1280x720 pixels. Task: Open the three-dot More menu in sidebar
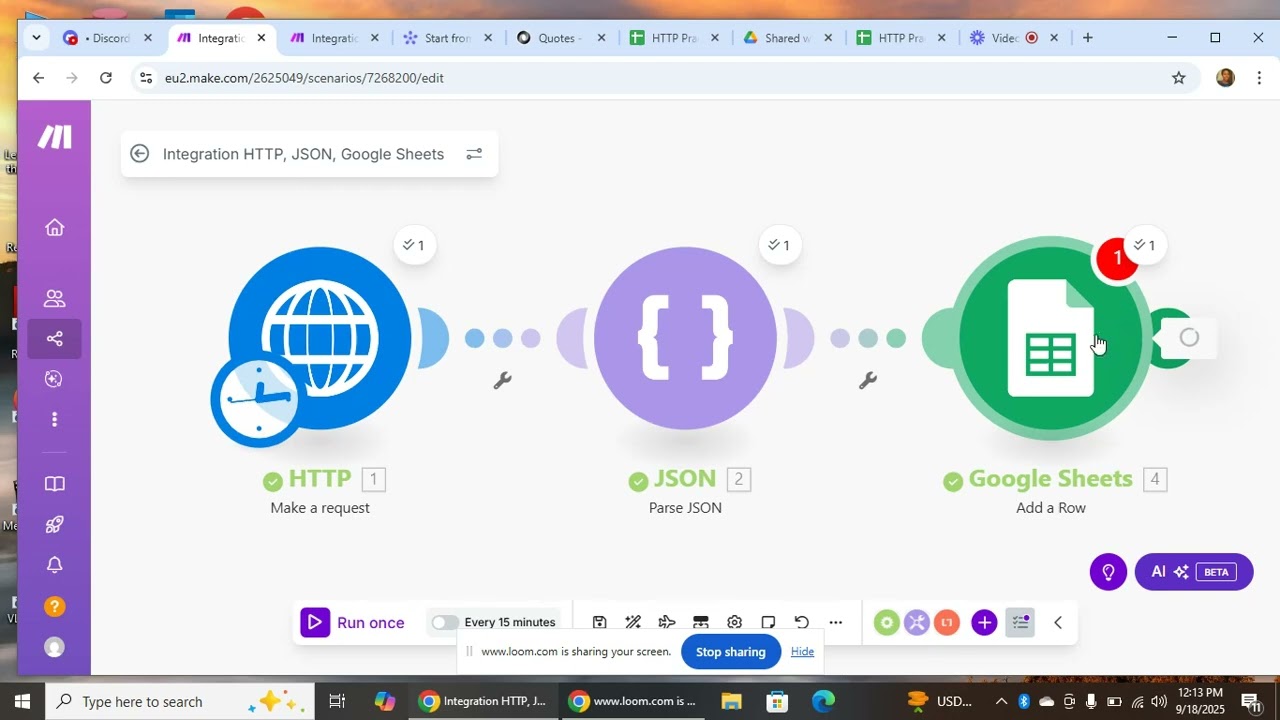(x=55, y=419)
